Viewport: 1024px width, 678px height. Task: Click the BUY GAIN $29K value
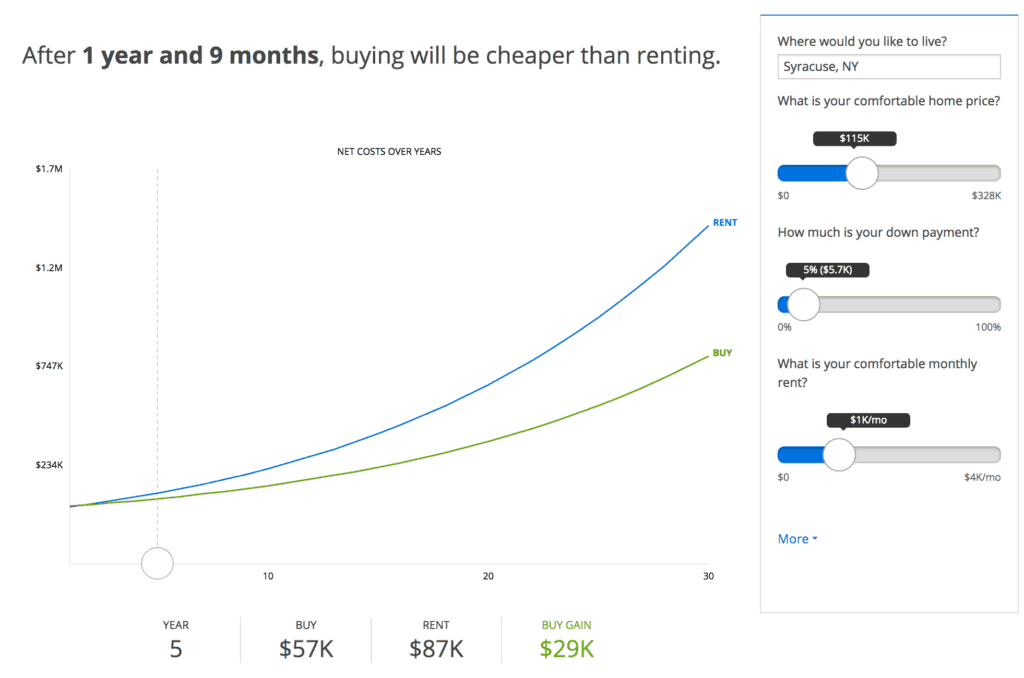coord(566,649)
